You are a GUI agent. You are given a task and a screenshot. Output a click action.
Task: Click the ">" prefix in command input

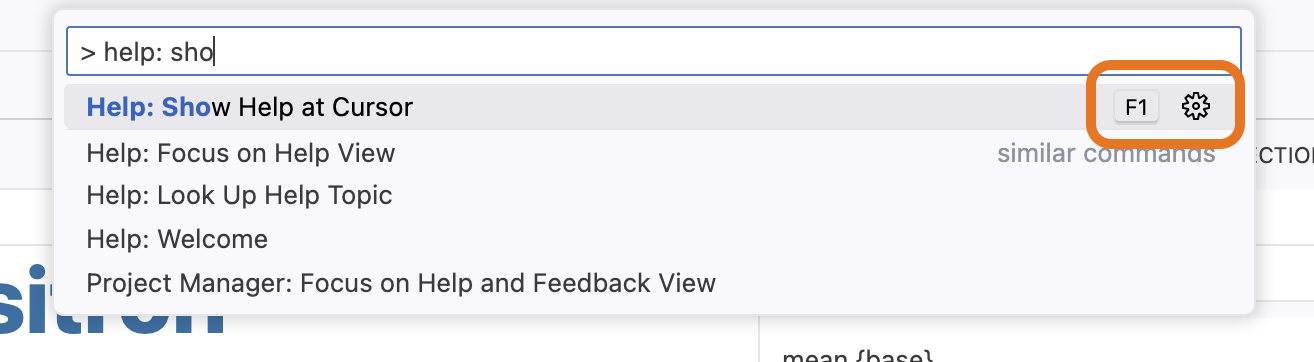click(x=88, y=52)
